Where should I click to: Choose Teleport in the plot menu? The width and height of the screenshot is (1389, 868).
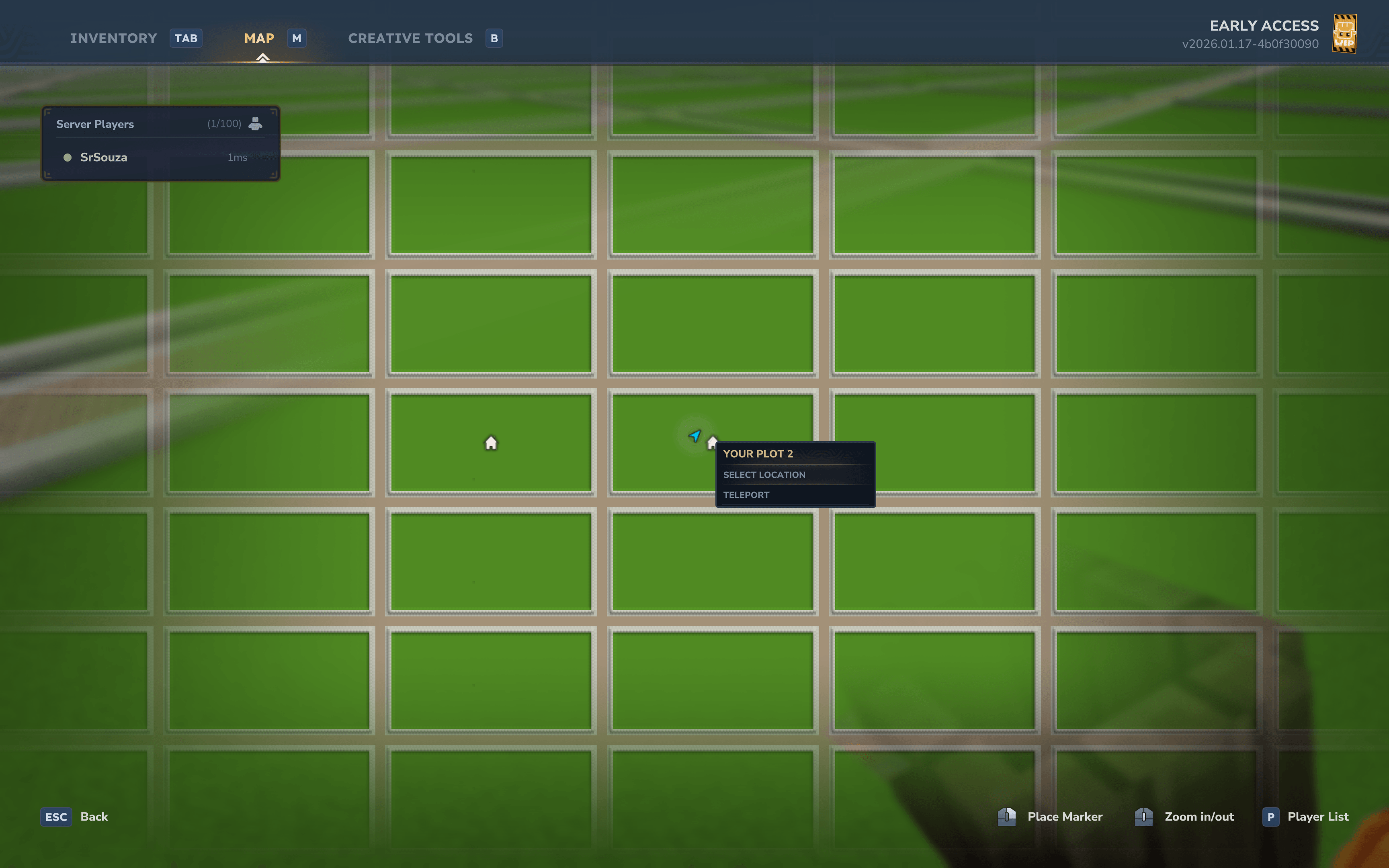[x=746, y=495]
